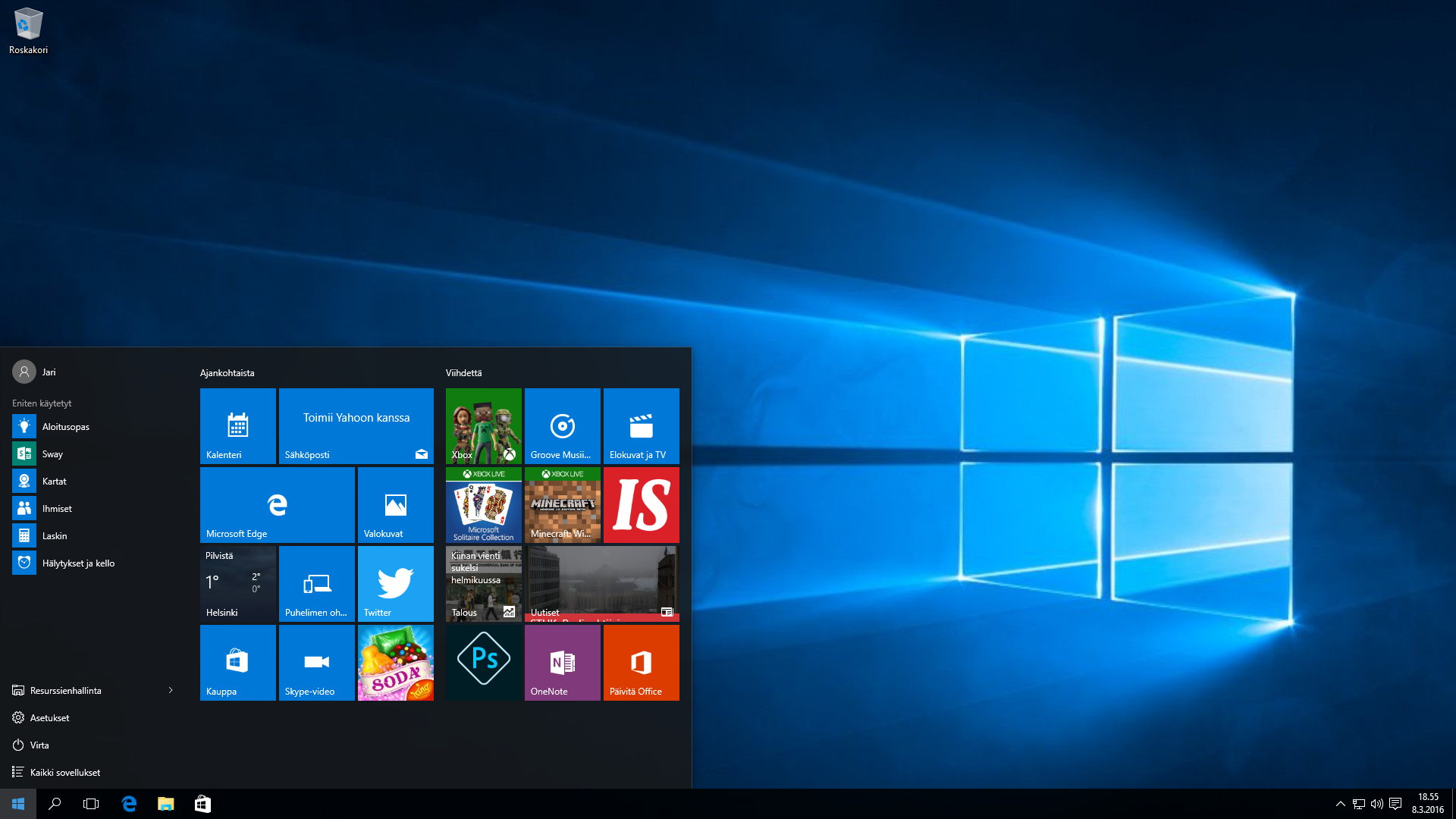Open the Sähköposti mail tile
The width and height of the screenshot is (1456, 819).
[x=356, y=426]
